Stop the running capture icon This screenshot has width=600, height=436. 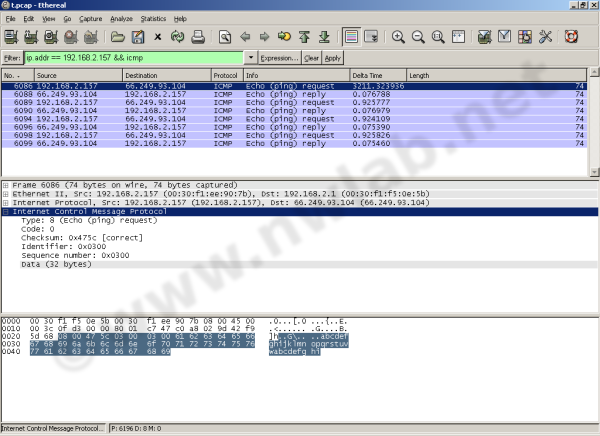tap(71, 37)
